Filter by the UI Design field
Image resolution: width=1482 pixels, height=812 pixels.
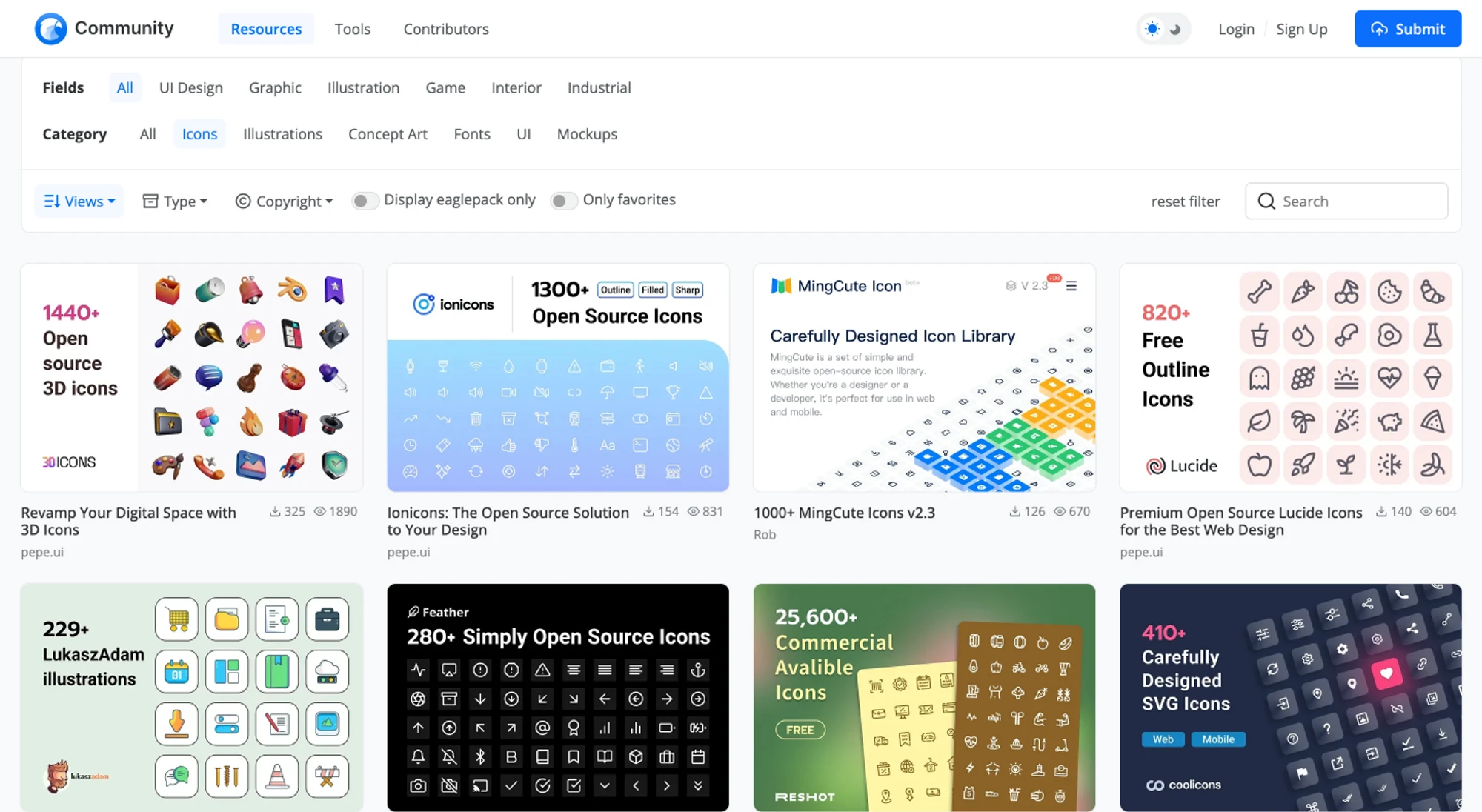pyautogui.click(x=190, y=87)
